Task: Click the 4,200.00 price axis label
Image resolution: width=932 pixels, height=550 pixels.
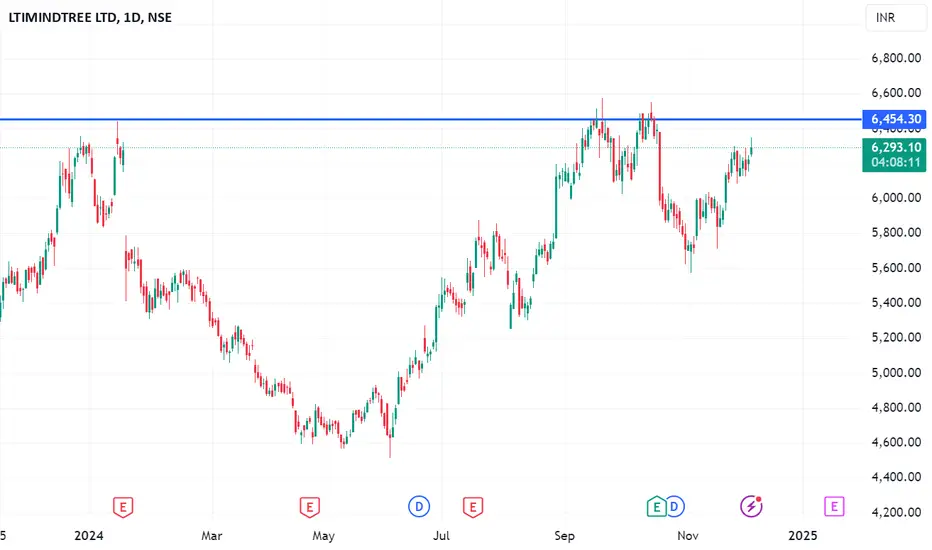Action: 896,513
